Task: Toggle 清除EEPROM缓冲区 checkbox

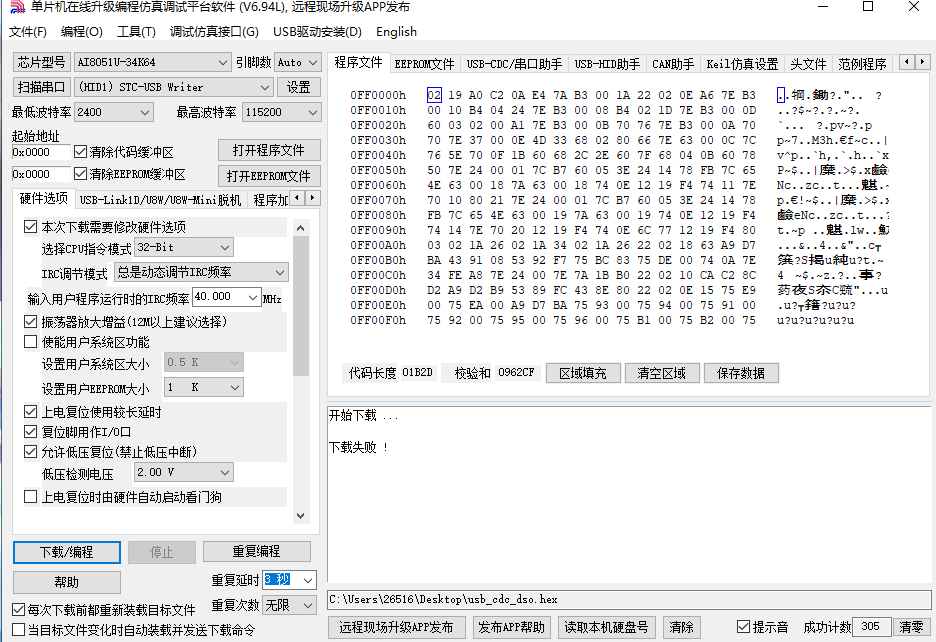Action: click(81, 174)
